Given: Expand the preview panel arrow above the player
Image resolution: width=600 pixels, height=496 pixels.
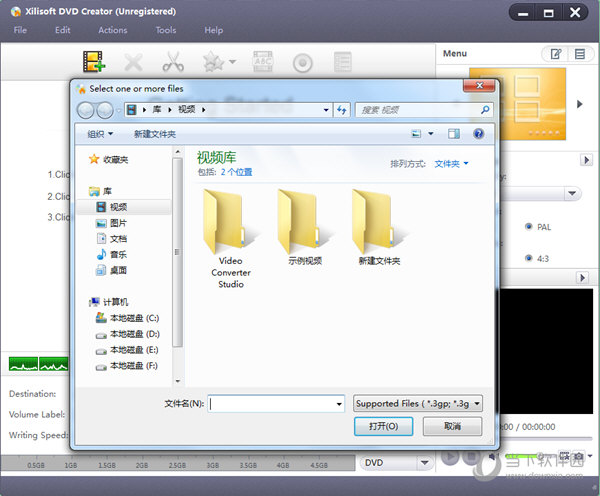Looking at the screenshot, I should pos(582,277).
